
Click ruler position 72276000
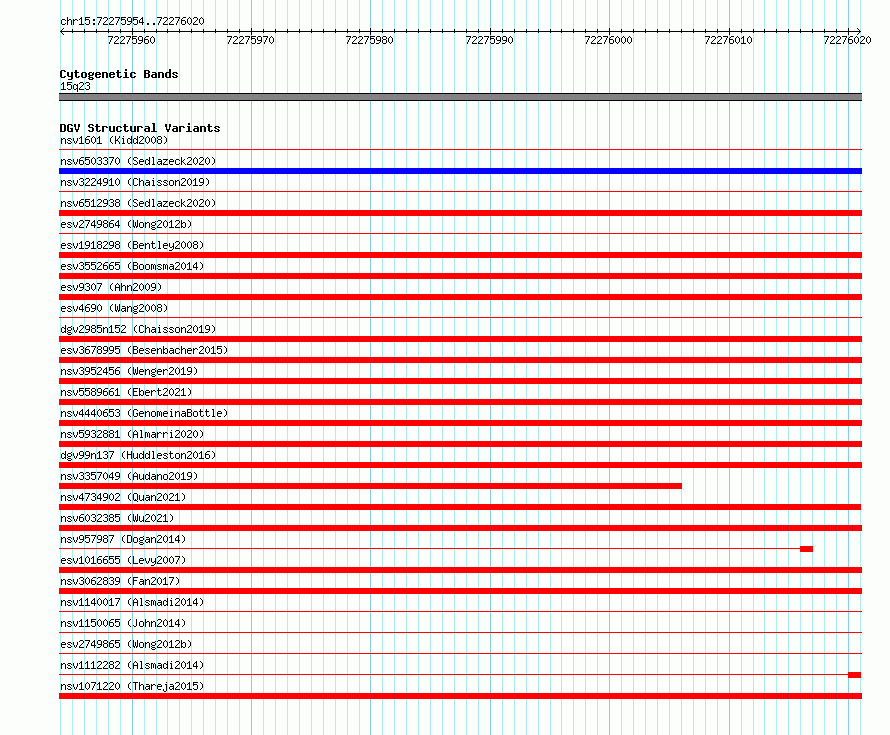pyautogui.click(x=608, y=40)
